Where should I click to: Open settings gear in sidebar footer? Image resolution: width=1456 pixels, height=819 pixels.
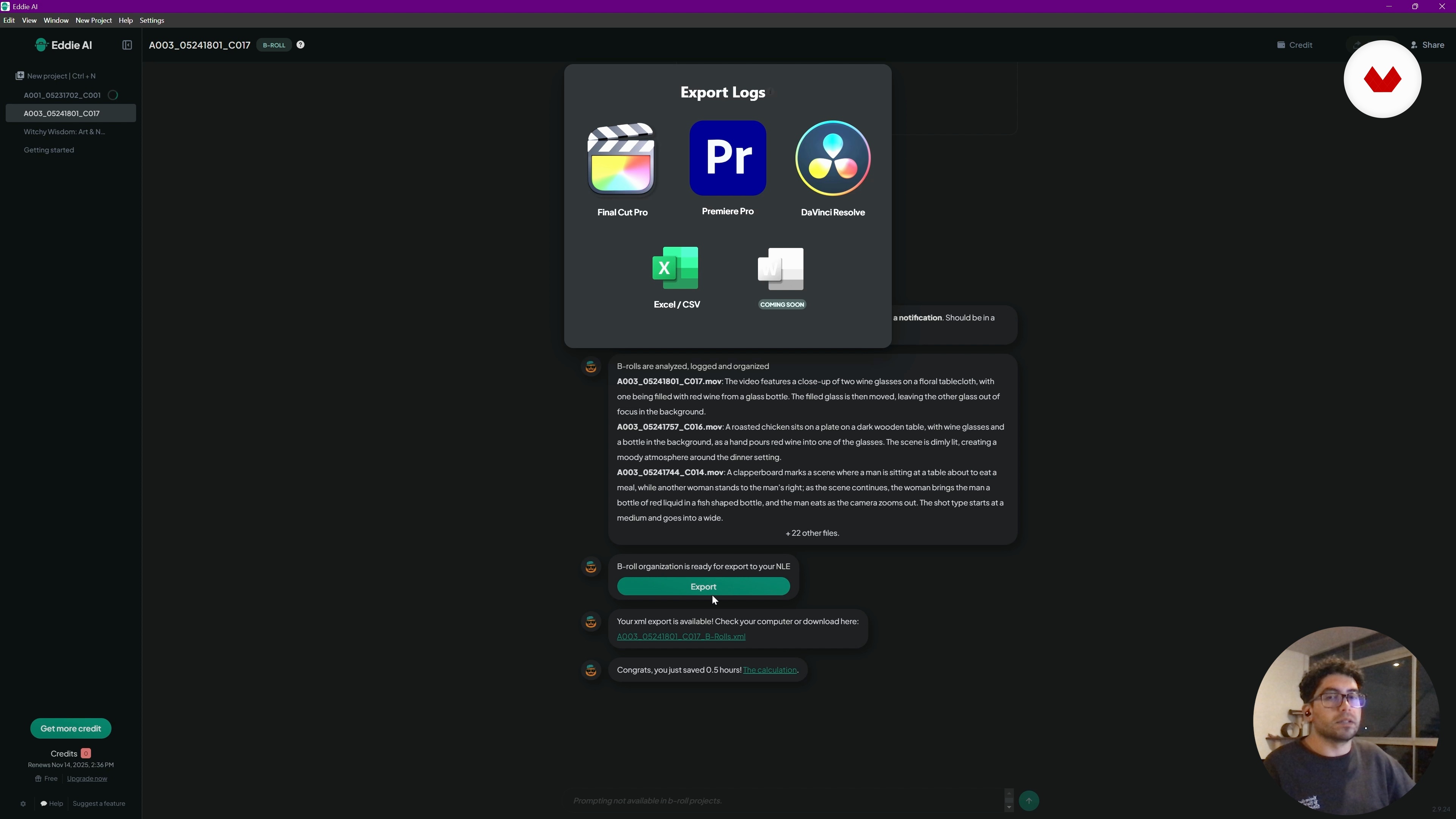[x=23, y=804]
